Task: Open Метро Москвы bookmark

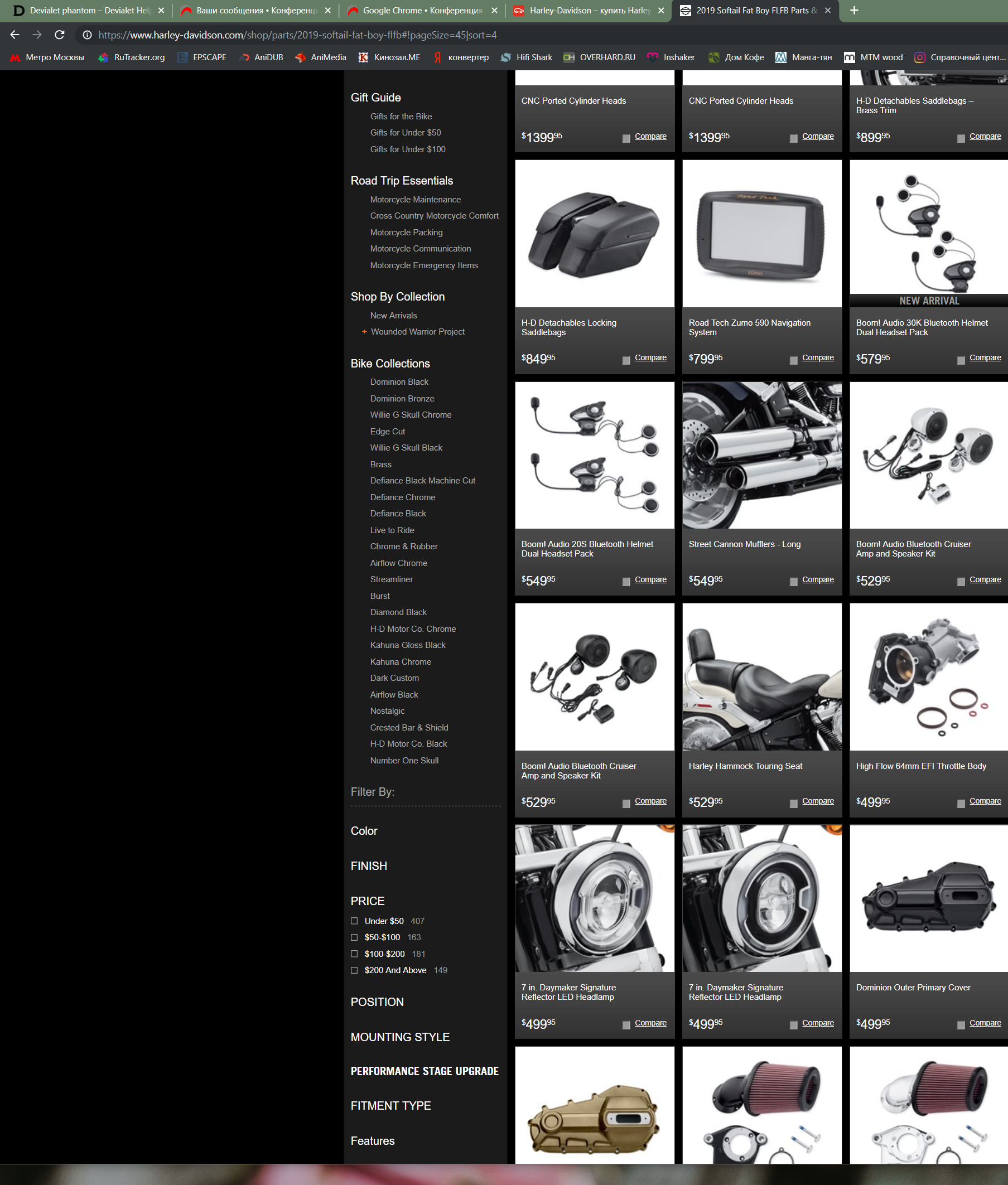Action: (47, 57)
